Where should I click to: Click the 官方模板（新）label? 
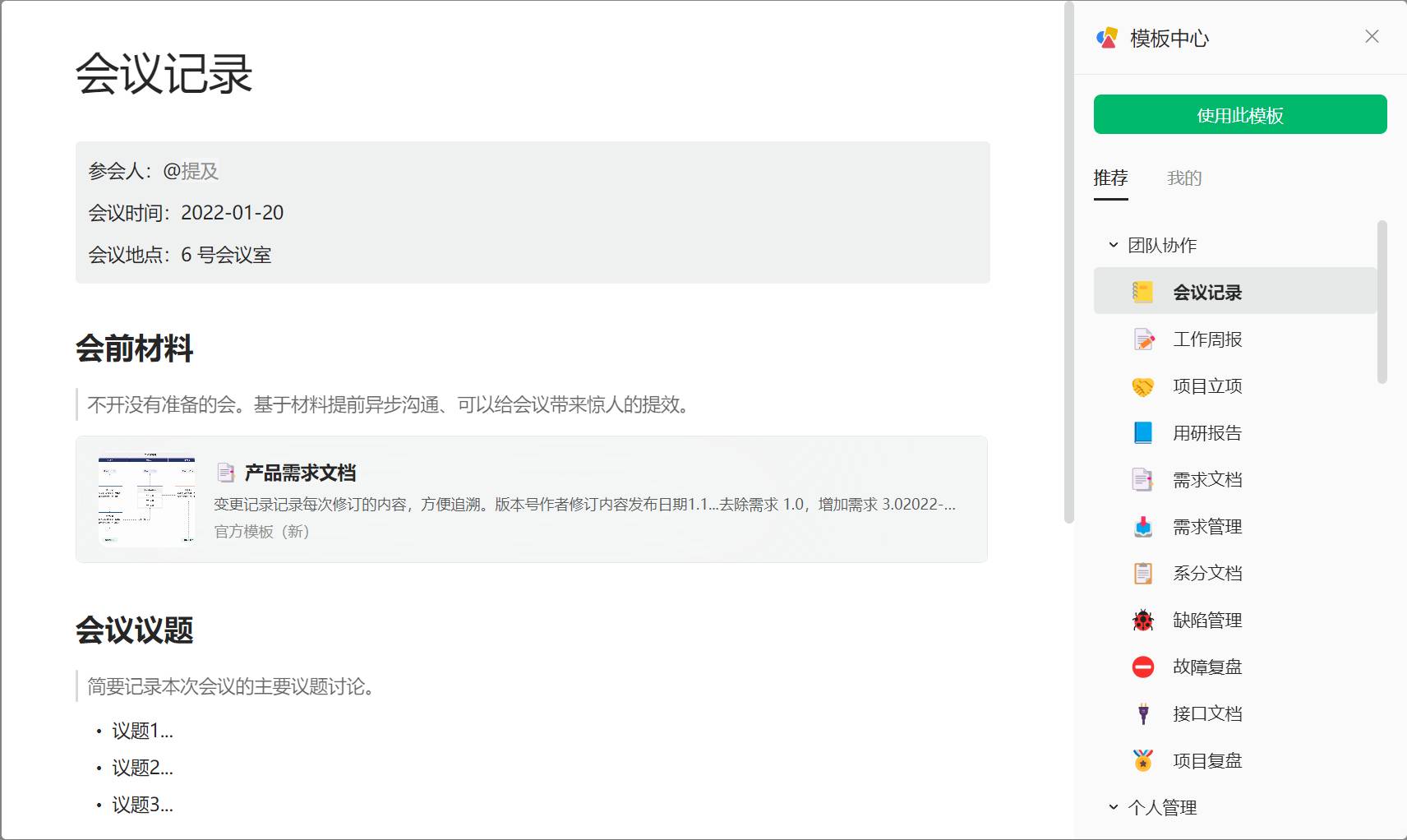pyautogui.click(x=261, y=531)
